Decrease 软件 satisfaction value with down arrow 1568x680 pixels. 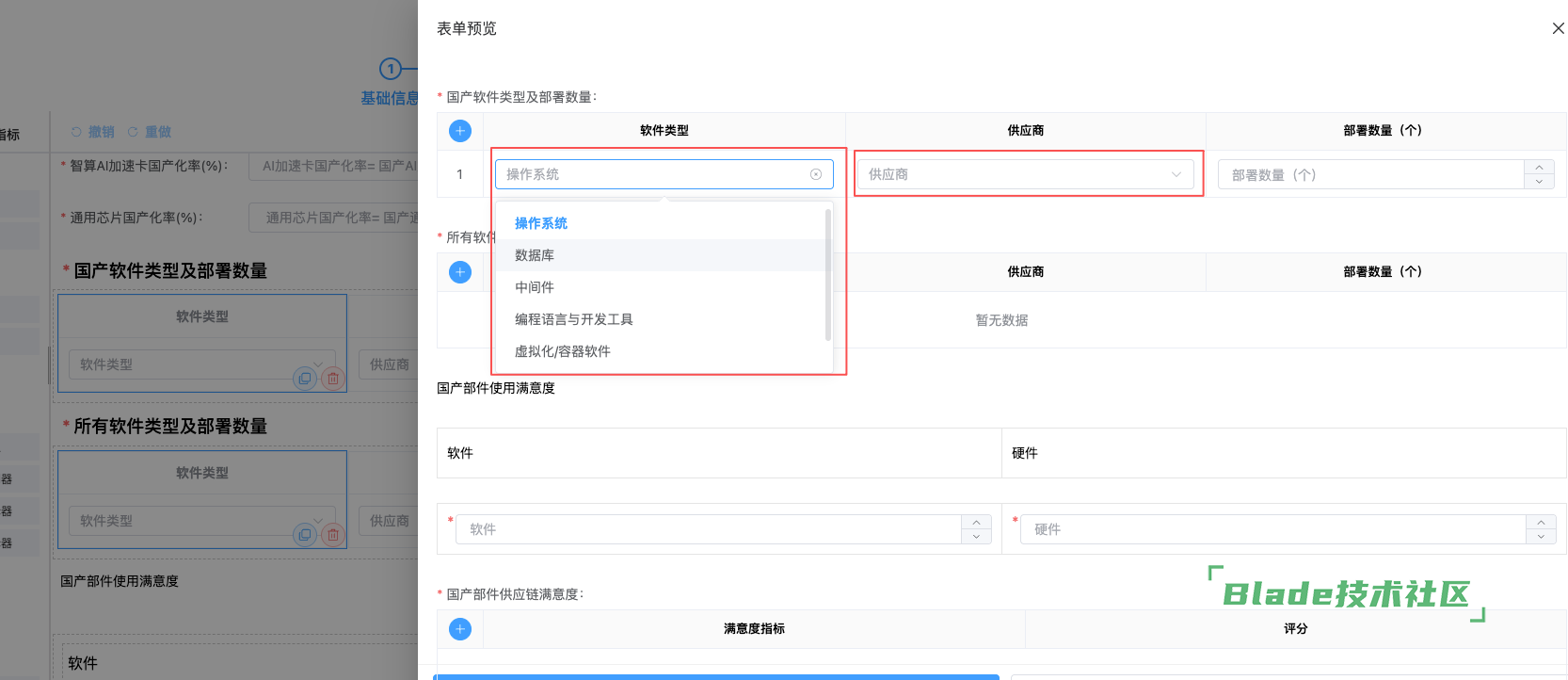point(976,537)
